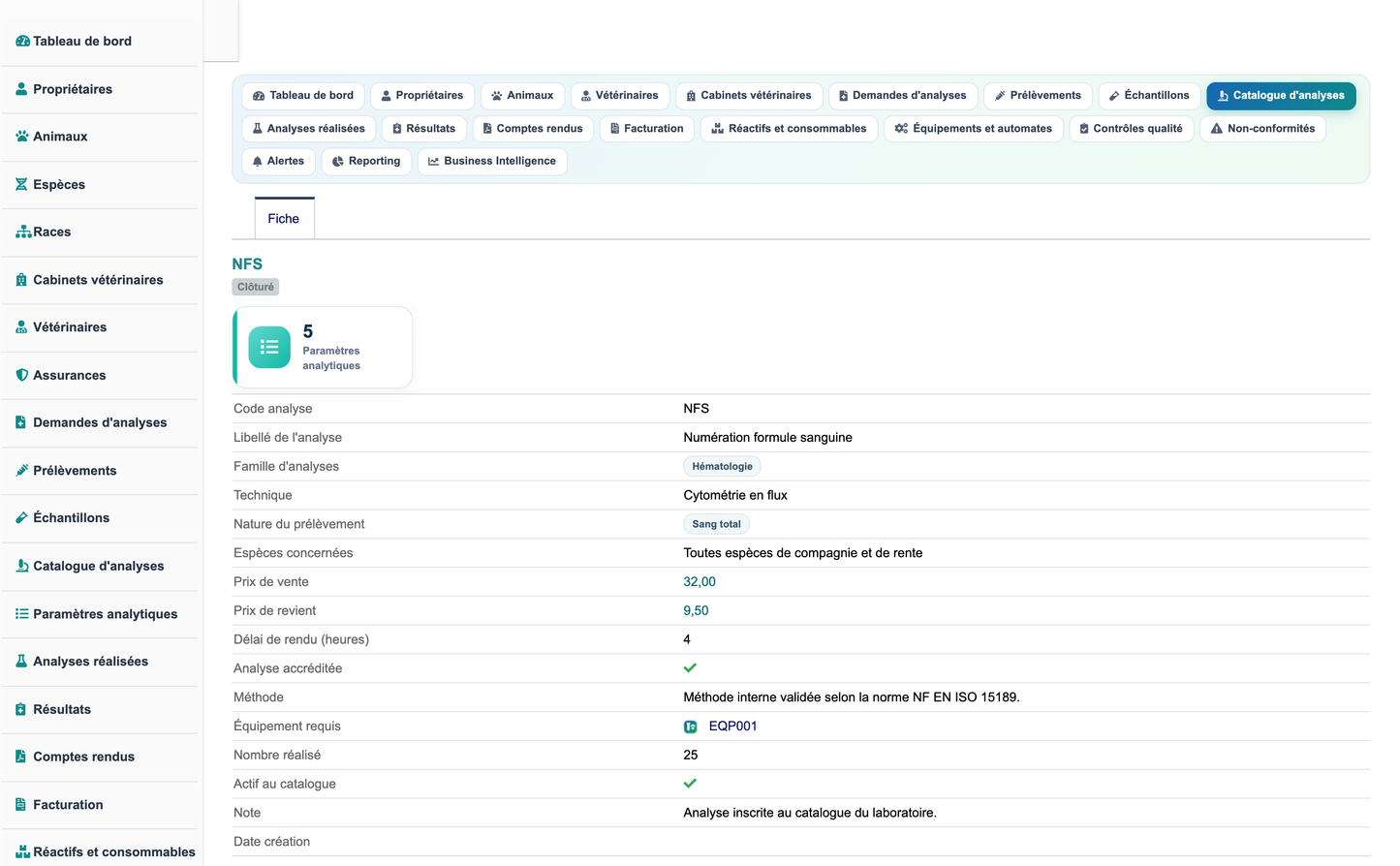Click the NFS record title

pos(247,264)
